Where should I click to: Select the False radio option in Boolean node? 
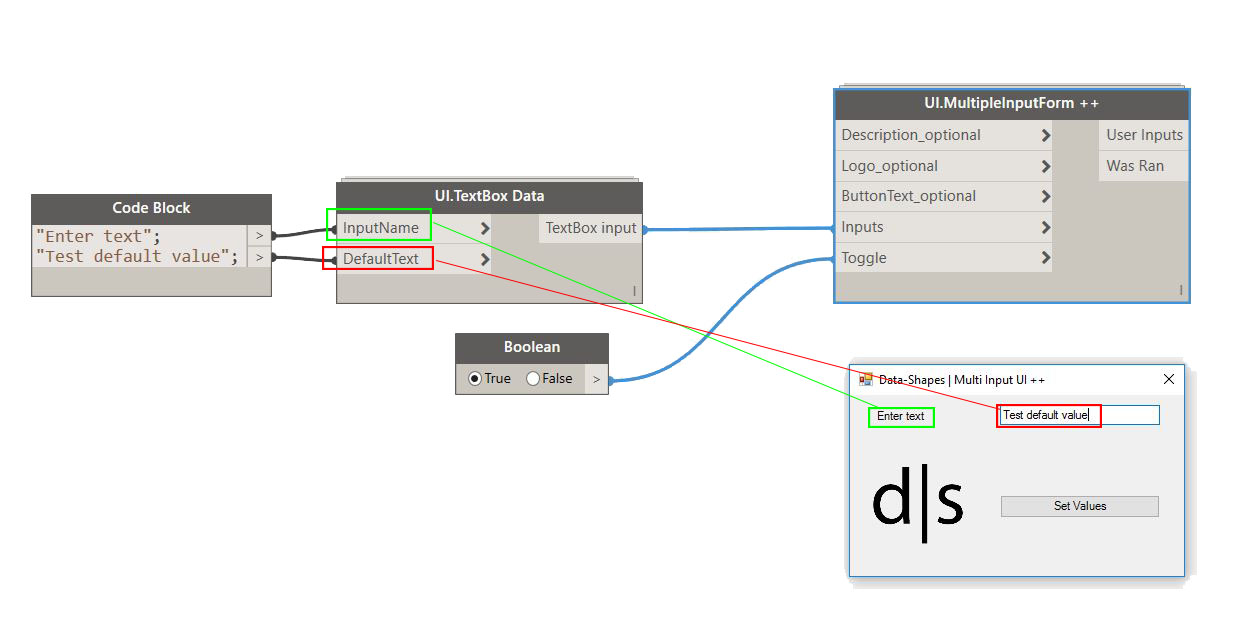click(x=533, y=379)
